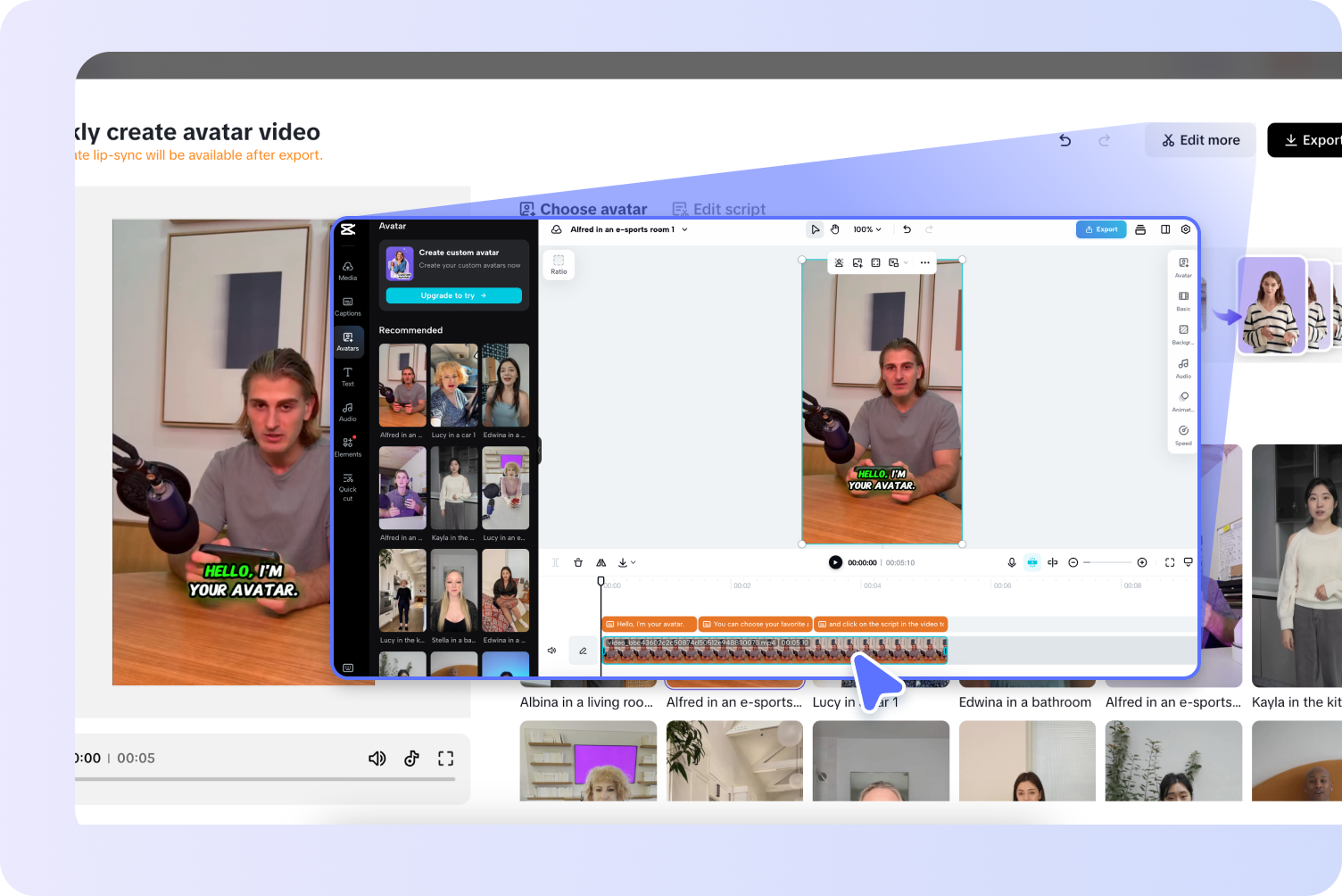This screenshot has width=1342, height=896.
Task: Open the Background tab in the right panel
Action: 1183,335
